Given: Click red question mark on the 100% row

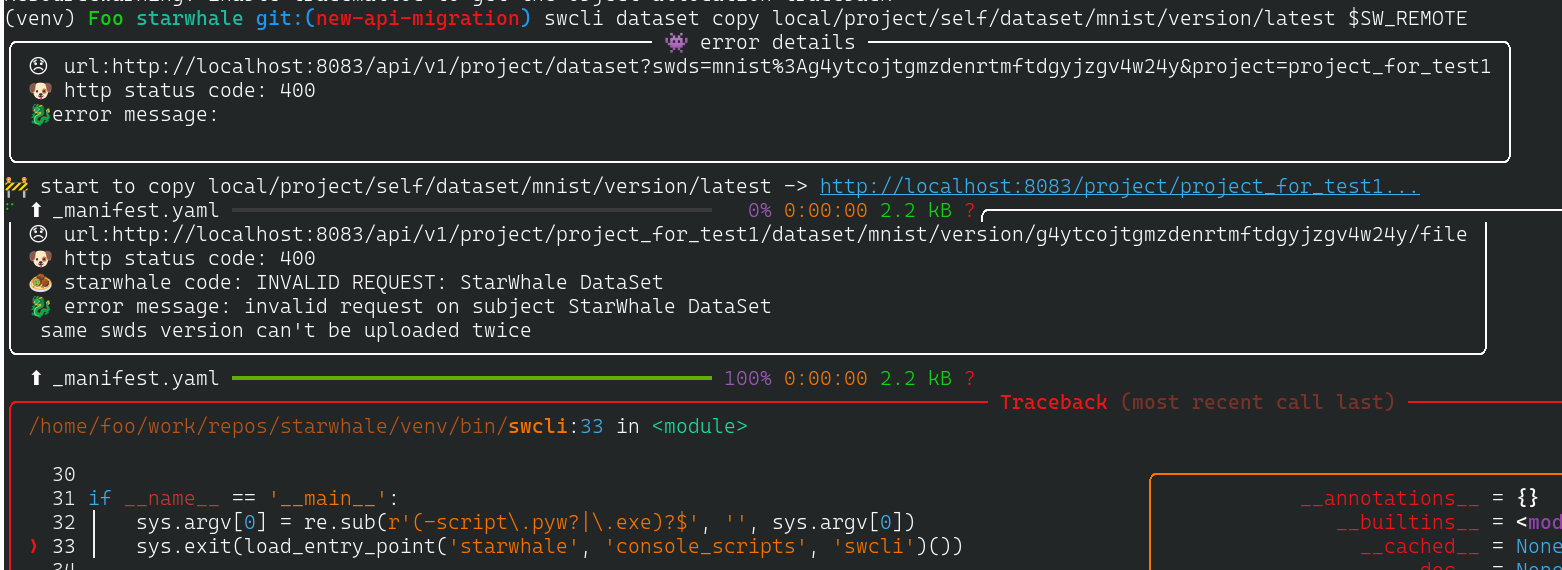Looking at the screenshot, I should coord(969,379).
